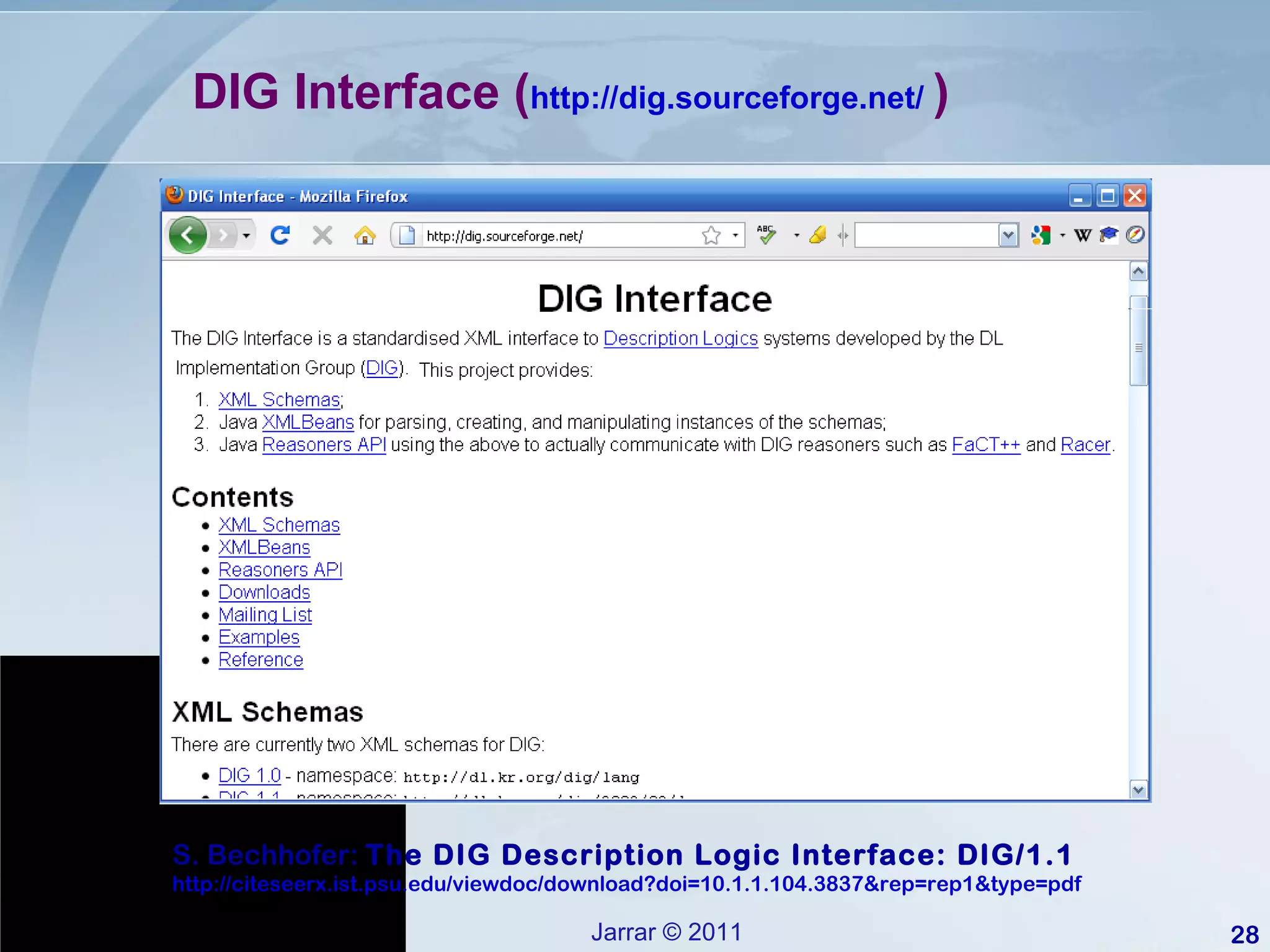Click the 'Contents' heading text
This screenshot has height=952, width=1270.
(233, 497)
